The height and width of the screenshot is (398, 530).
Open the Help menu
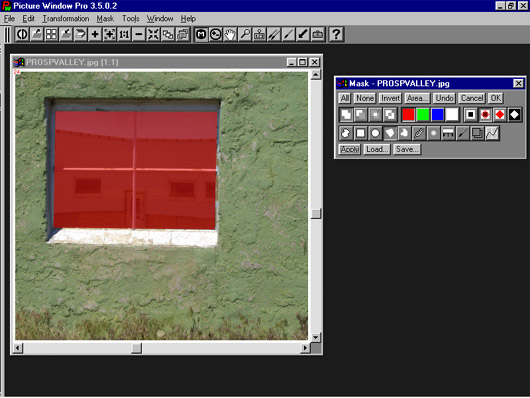(188, 19)
